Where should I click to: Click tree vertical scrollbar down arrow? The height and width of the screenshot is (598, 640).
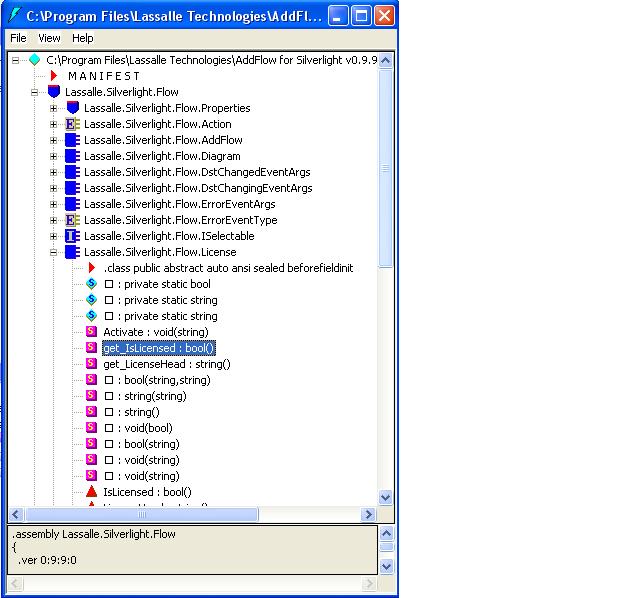(x=386, y=498)
